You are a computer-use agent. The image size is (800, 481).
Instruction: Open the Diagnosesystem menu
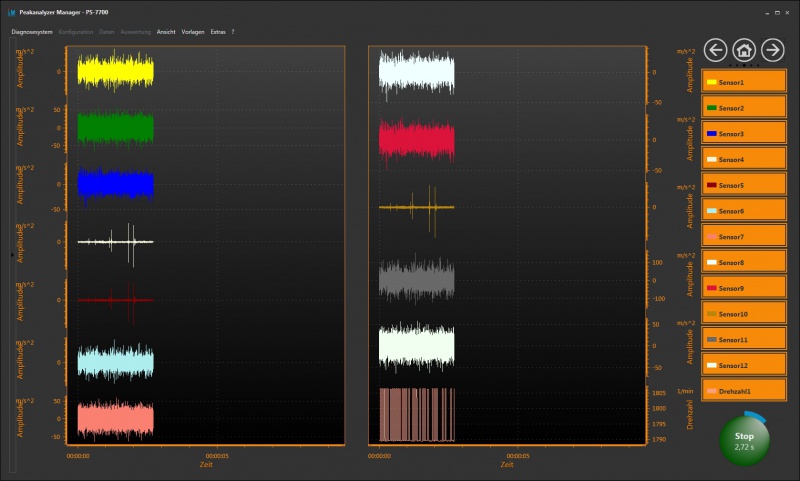coord(32,32)
